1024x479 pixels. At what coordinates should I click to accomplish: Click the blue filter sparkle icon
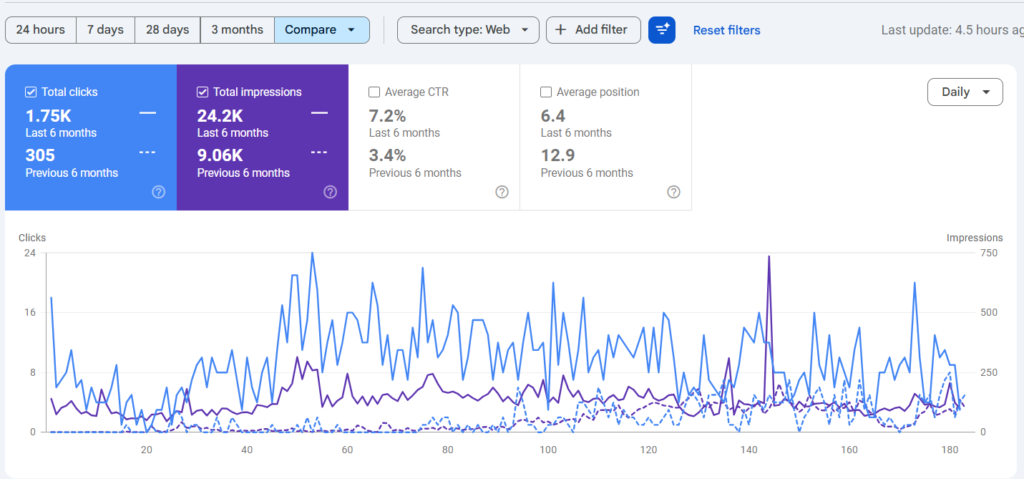(x=661, y=30)
